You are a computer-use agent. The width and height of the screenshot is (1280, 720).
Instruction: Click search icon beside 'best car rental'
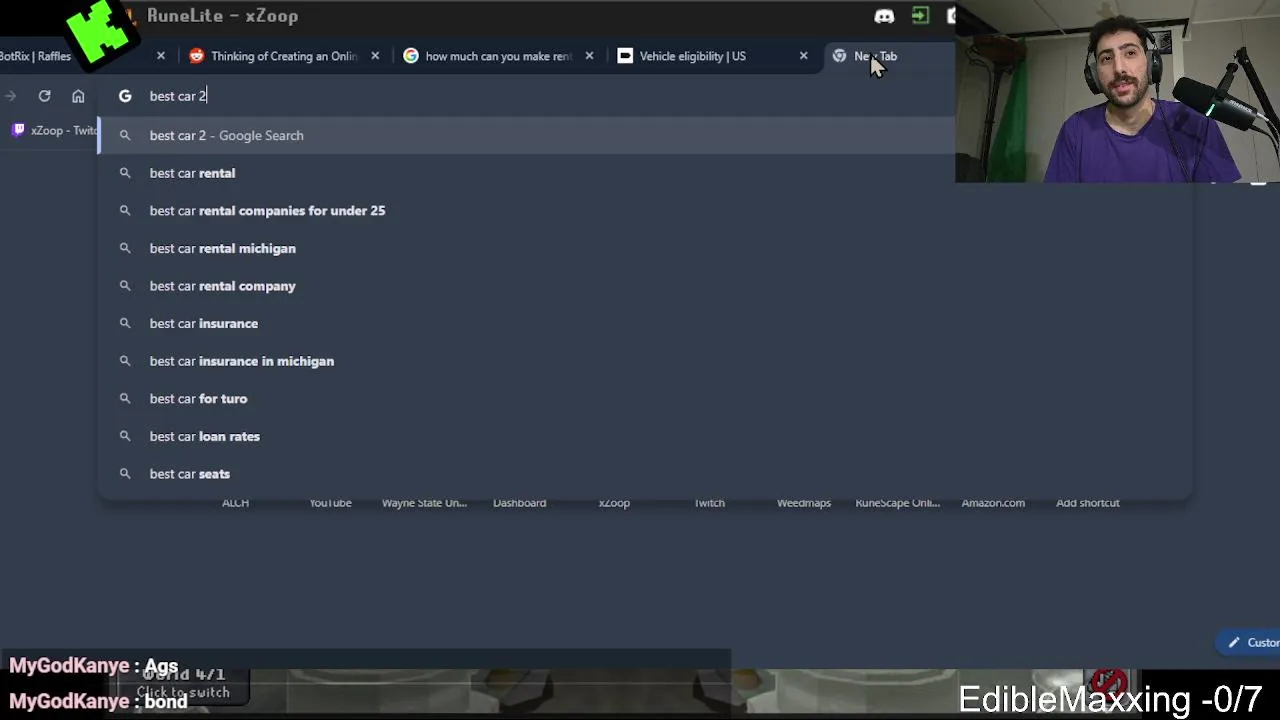[x=125, y=173]
